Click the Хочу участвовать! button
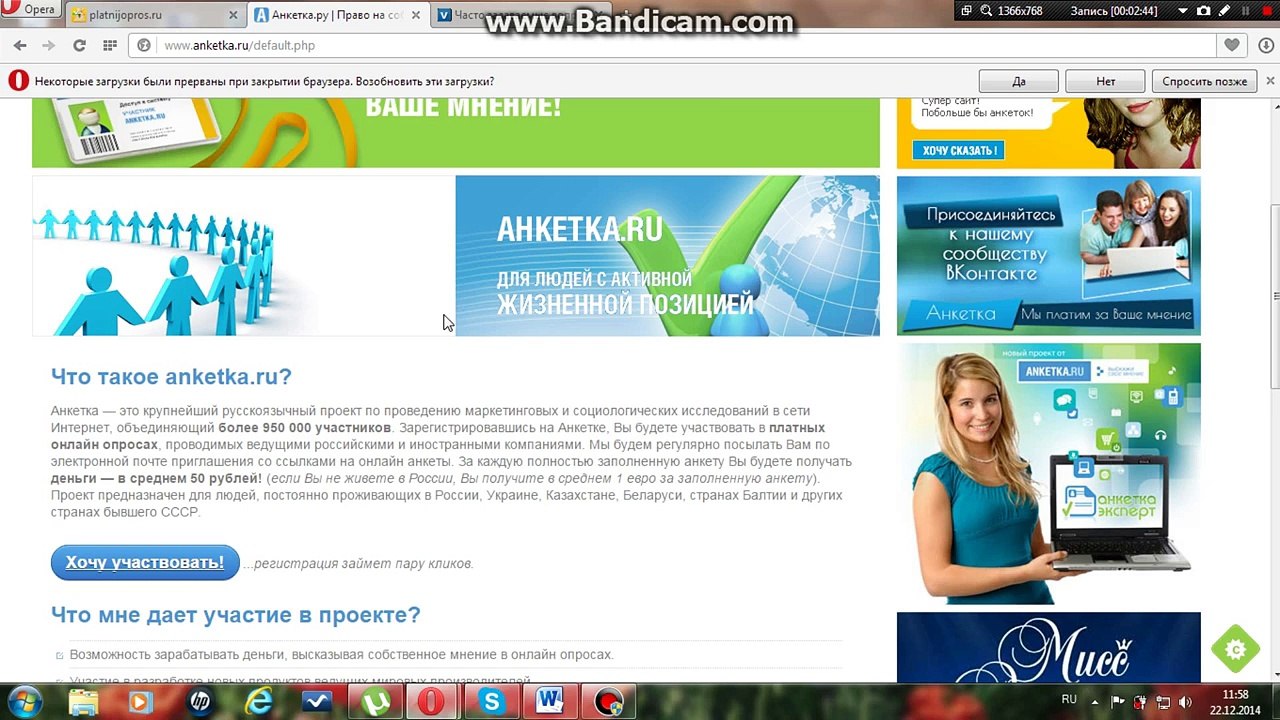 pyautogui.click(x=145, y=562)
